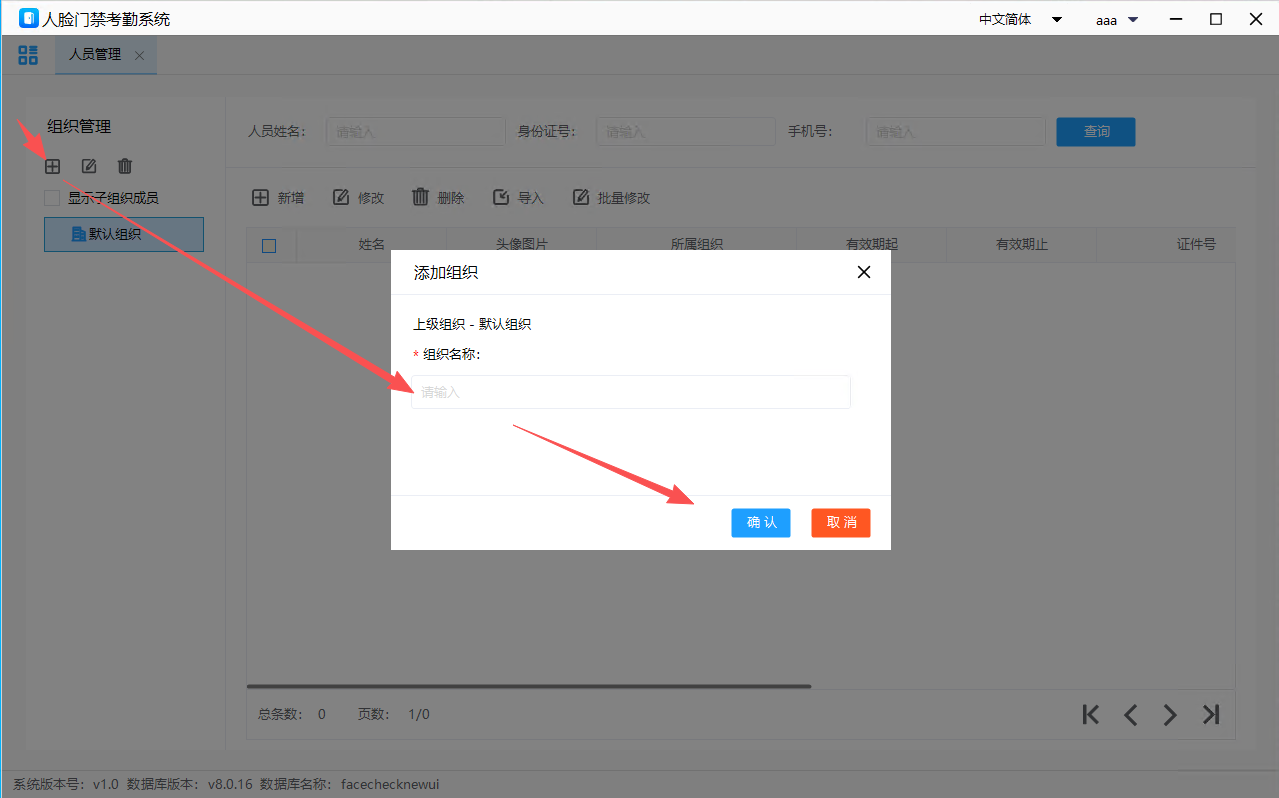Tick the select-all checkbox in table header
Screen dimensions: 1279x798
coord(269,245)
